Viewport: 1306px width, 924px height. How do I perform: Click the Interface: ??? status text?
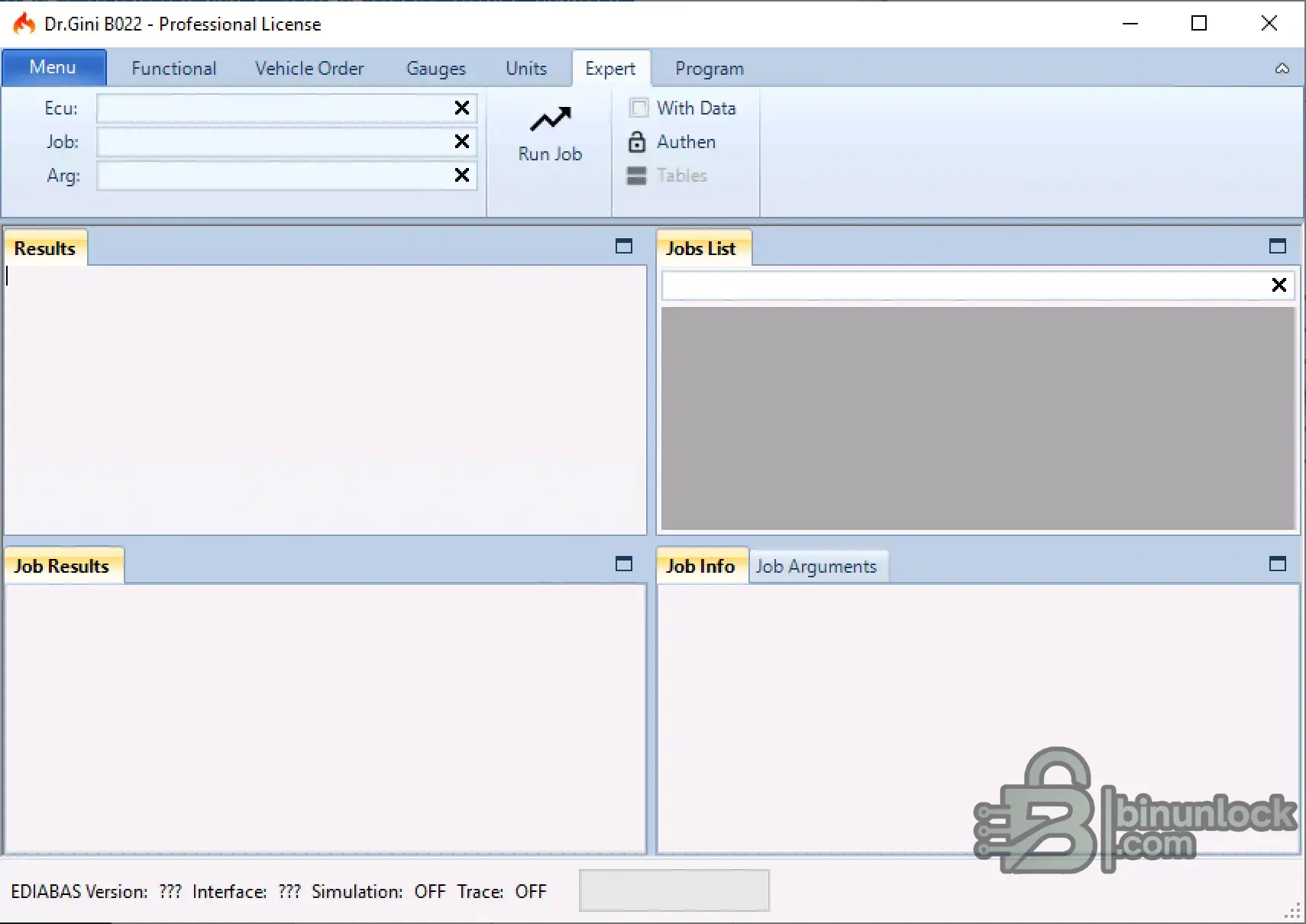(x=247, y=892)
